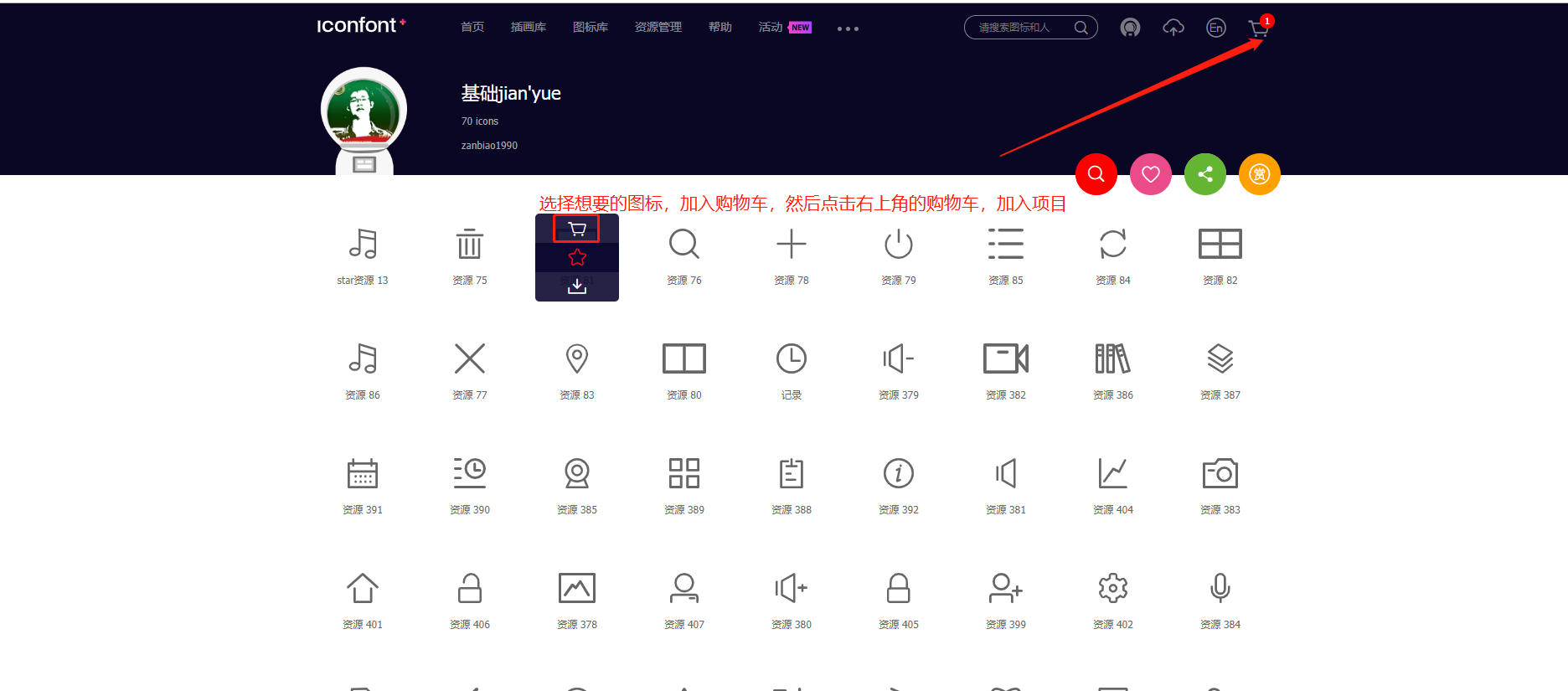Select the music note icon star资源 13
The width and height of the screenshot is (1568, 691).
tap(363, 244)
